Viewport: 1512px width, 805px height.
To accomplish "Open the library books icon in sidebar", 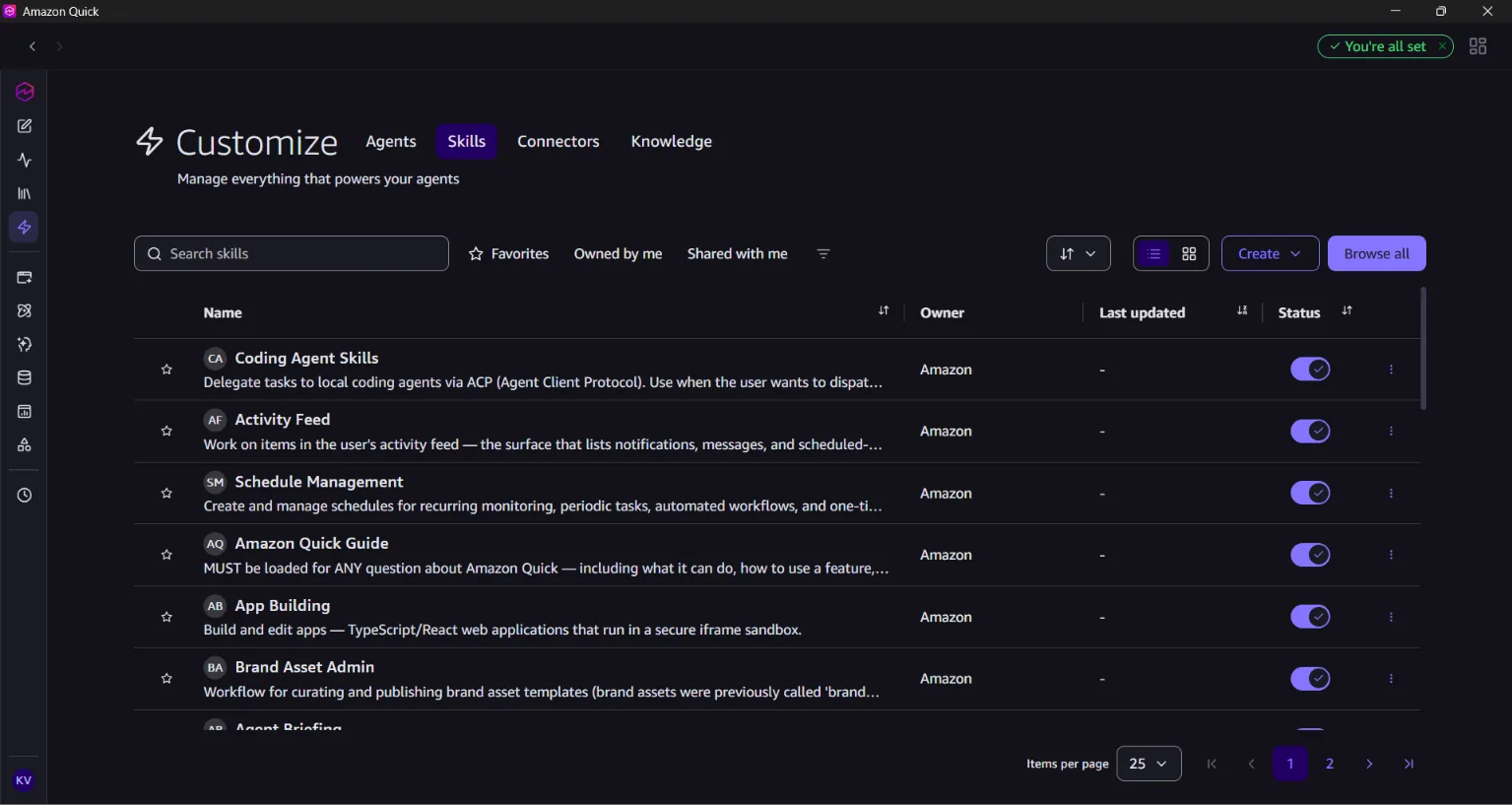I will click(x=25, y=194).
